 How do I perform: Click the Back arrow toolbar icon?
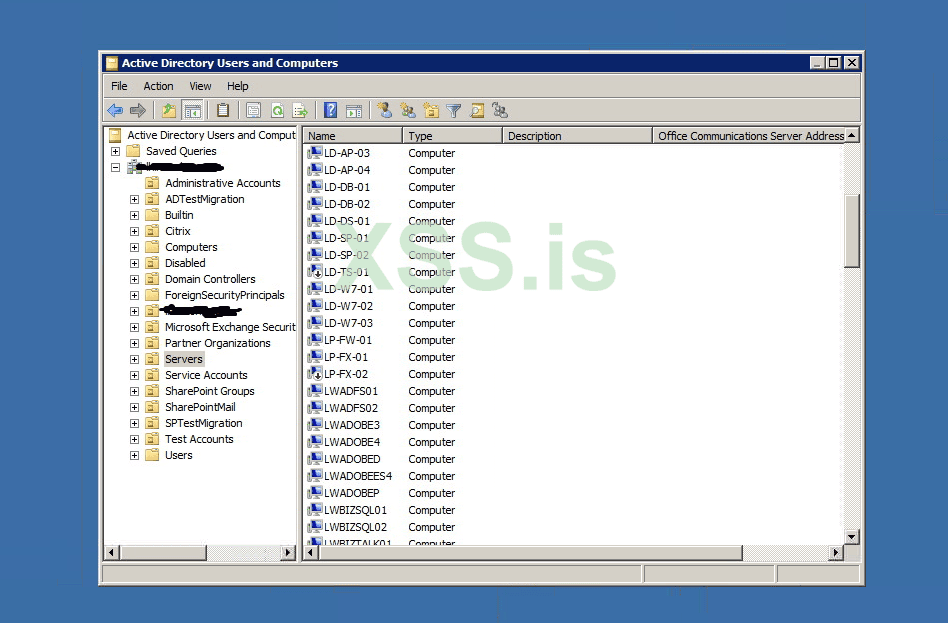tap(115, 110)
